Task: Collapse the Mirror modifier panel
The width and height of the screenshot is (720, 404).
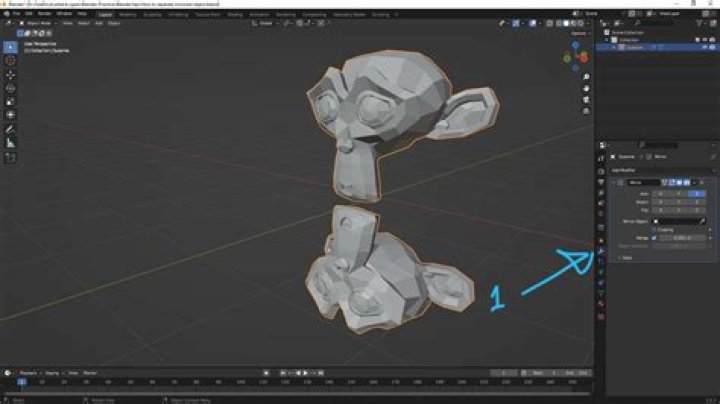Action: (613, 183)
